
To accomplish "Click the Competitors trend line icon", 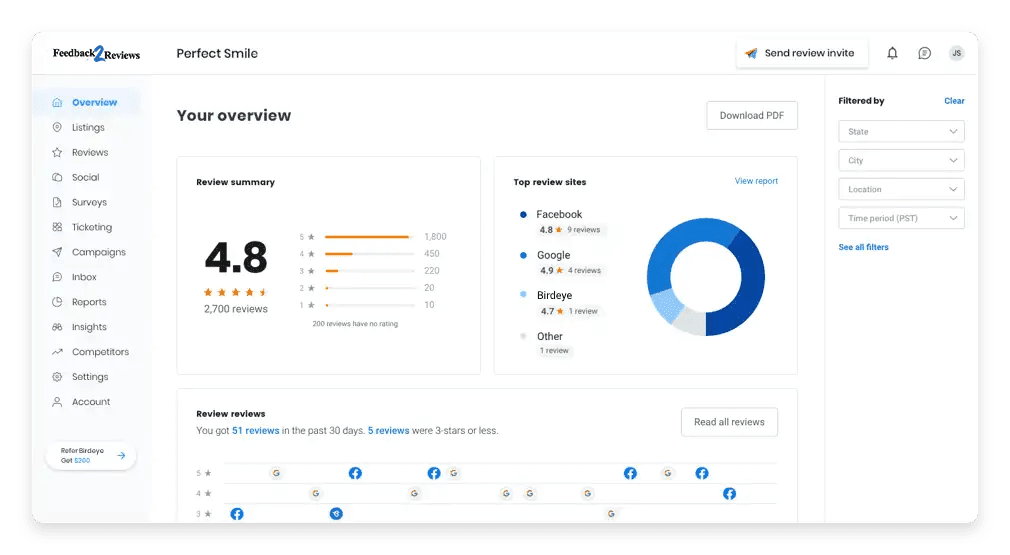I will click(x=57, y=352).
